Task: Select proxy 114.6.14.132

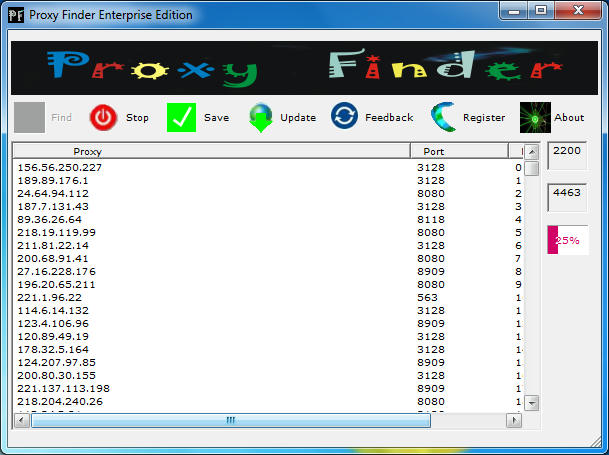Action: click(53, 310)
